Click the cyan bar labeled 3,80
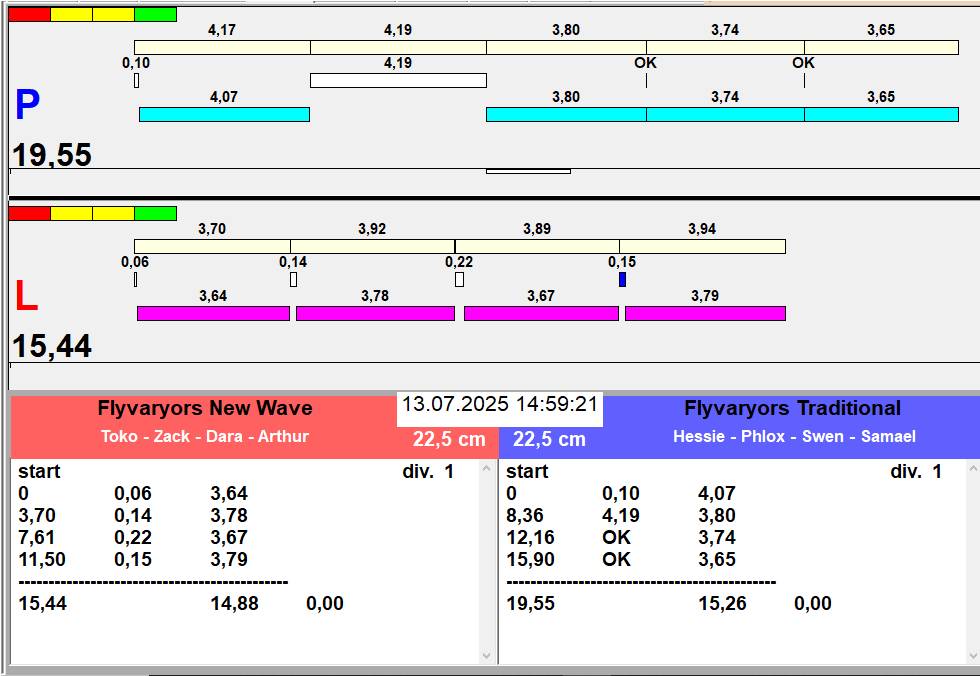980x676 pixels. (567, 114)
